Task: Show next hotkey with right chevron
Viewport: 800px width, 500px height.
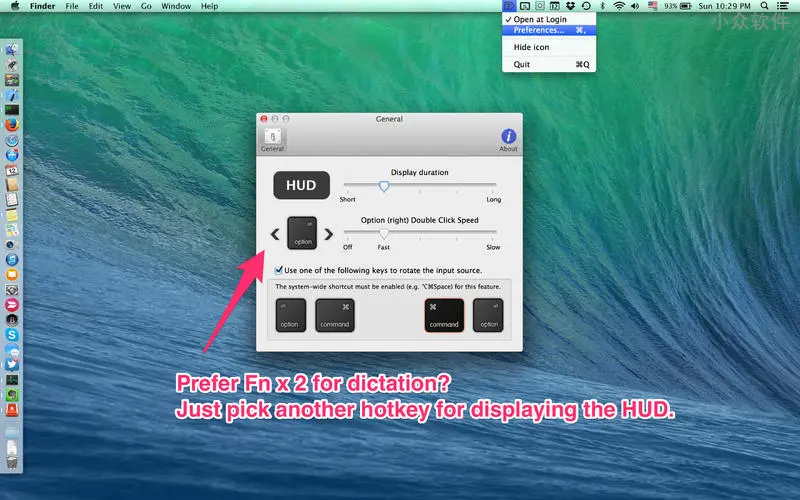Action: (329, 234)
